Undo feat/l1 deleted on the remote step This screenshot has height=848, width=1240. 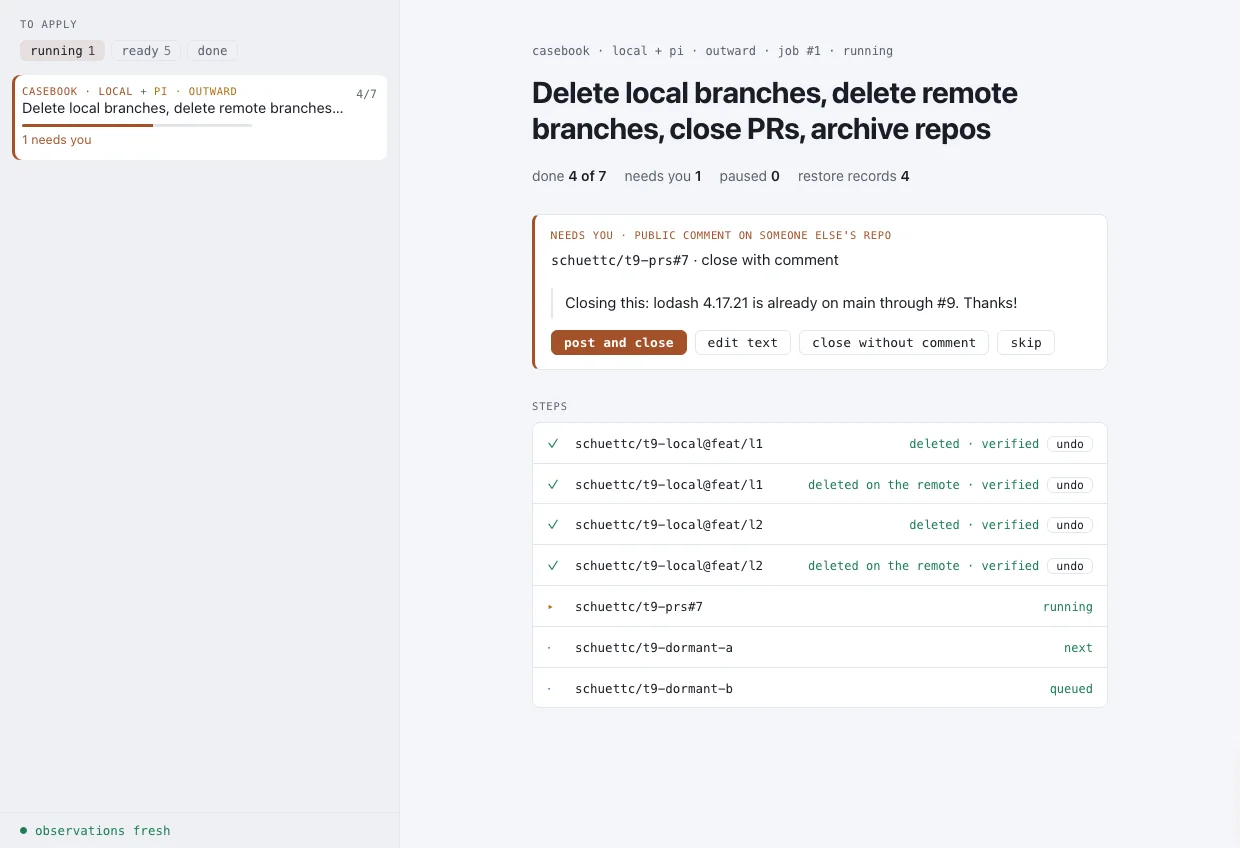(x=1070, y=485)
